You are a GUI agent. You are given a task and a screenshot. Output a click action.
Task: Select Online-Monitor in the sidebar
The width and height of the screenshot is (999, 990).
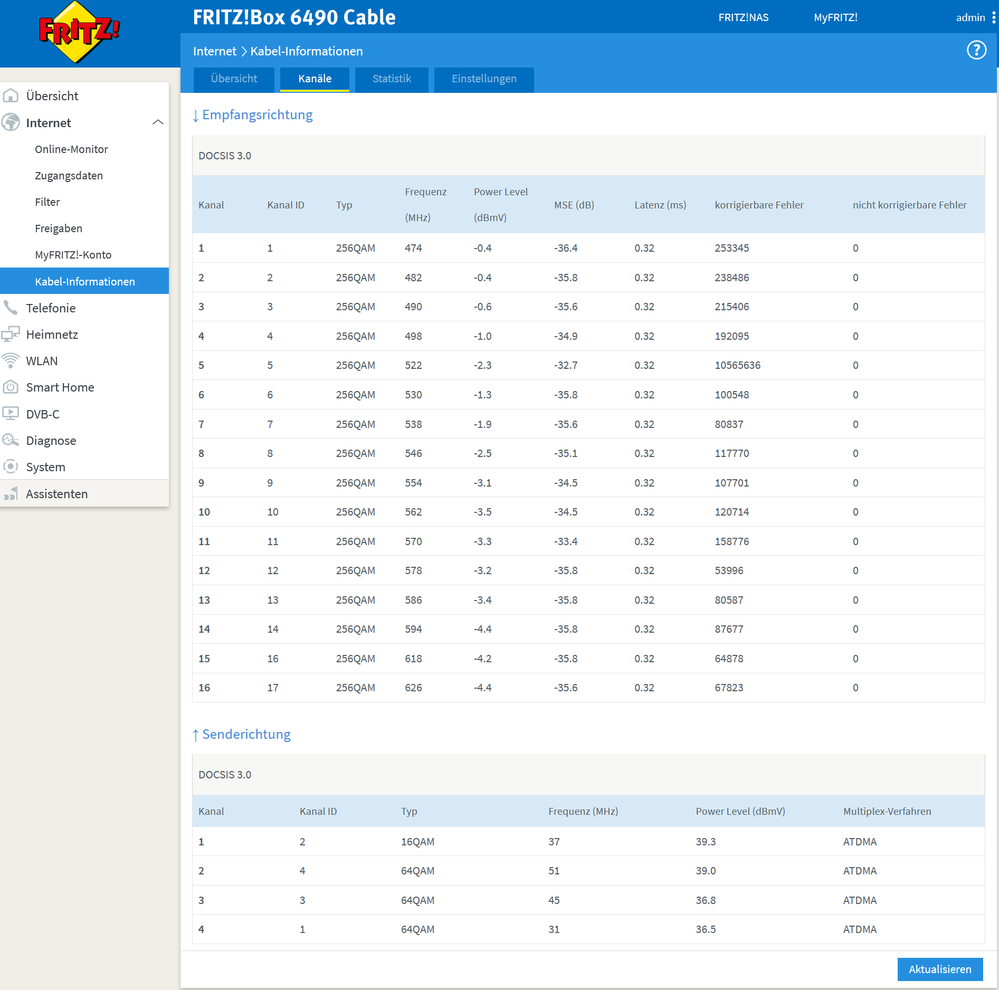click(71, 149)
